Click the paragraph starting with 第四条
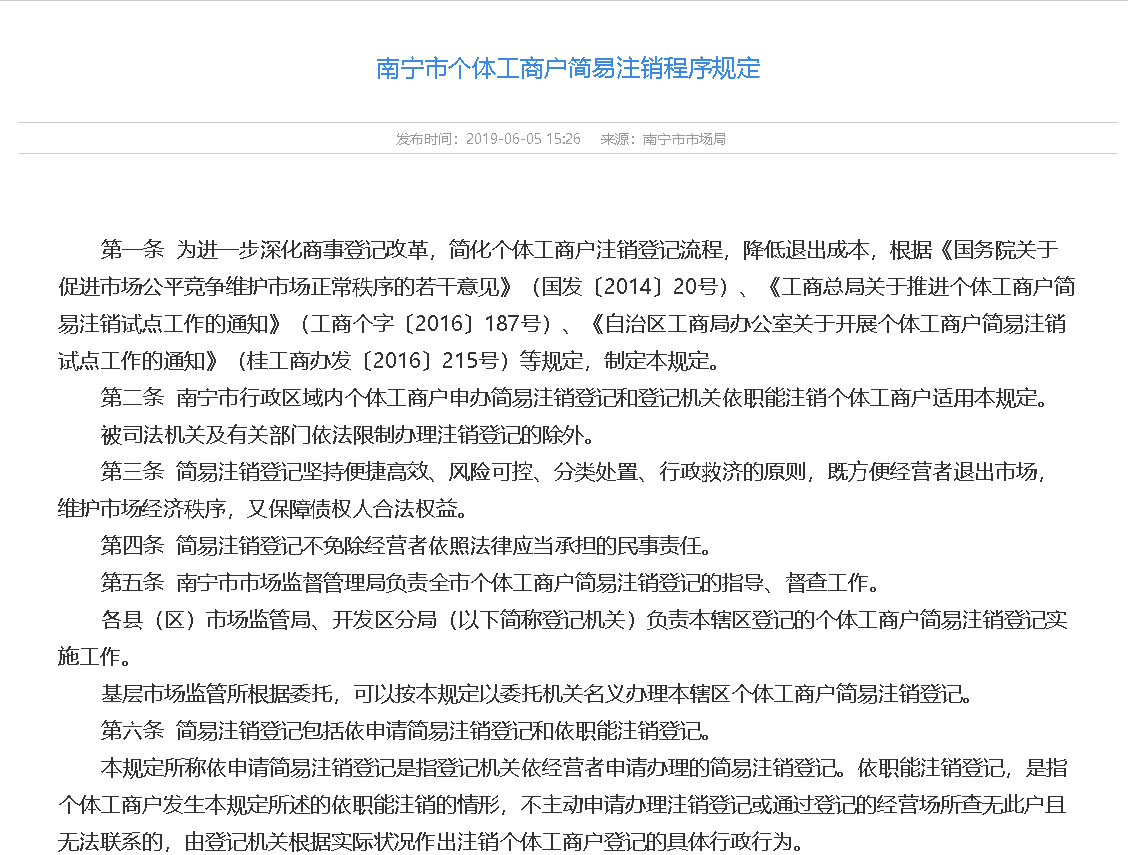1128x855 pixels. coord(406,545)
